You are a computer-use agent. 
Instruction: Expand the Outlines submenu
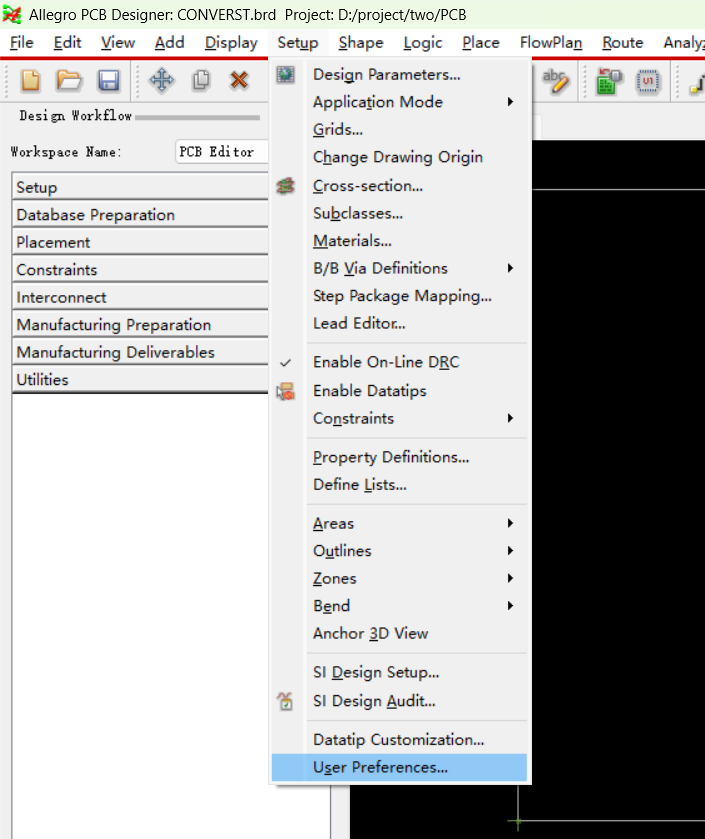point(399,551)
